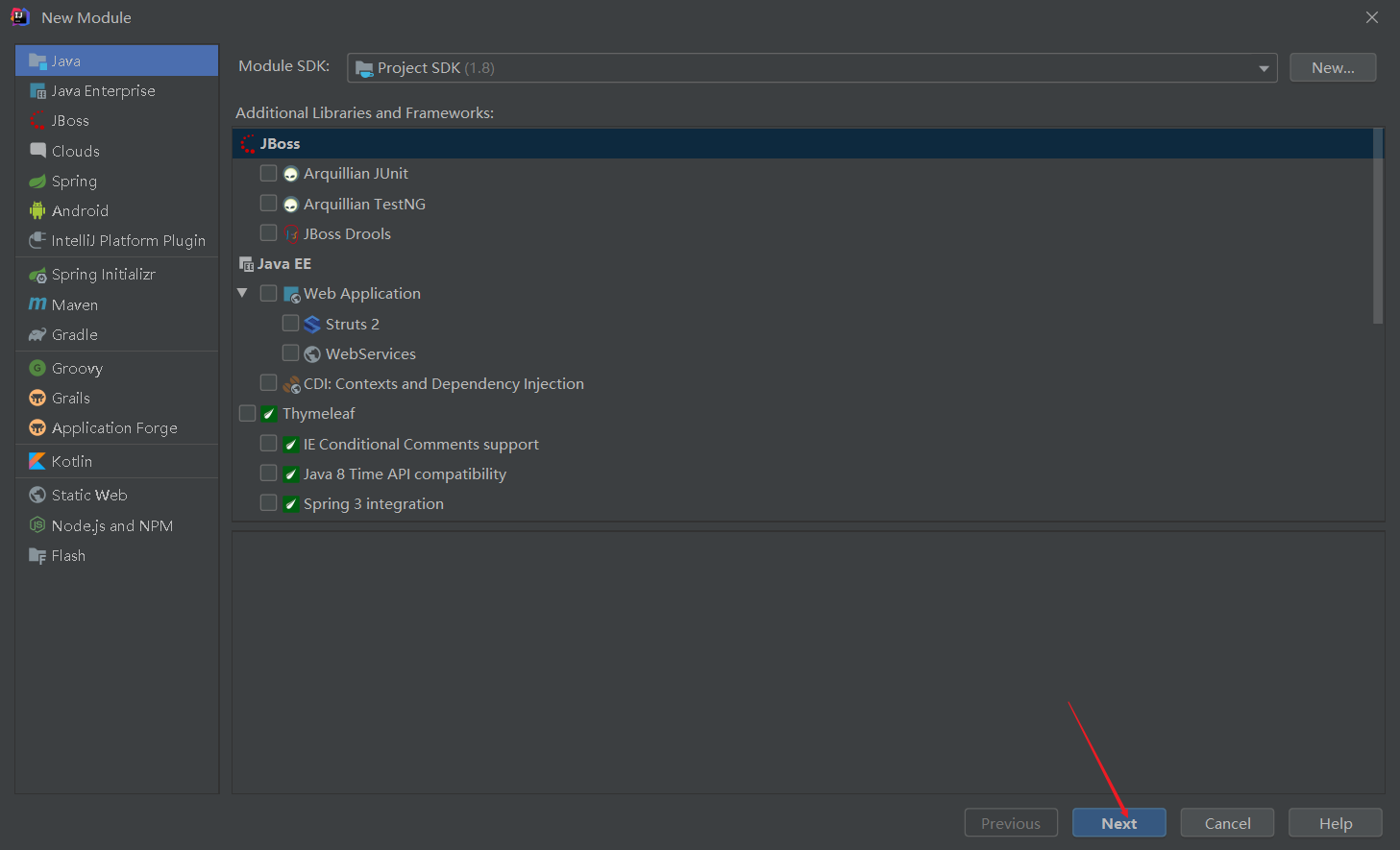1400x850 pixels.
Task: Select the Application Forge icon
Action: coord(37,427)
